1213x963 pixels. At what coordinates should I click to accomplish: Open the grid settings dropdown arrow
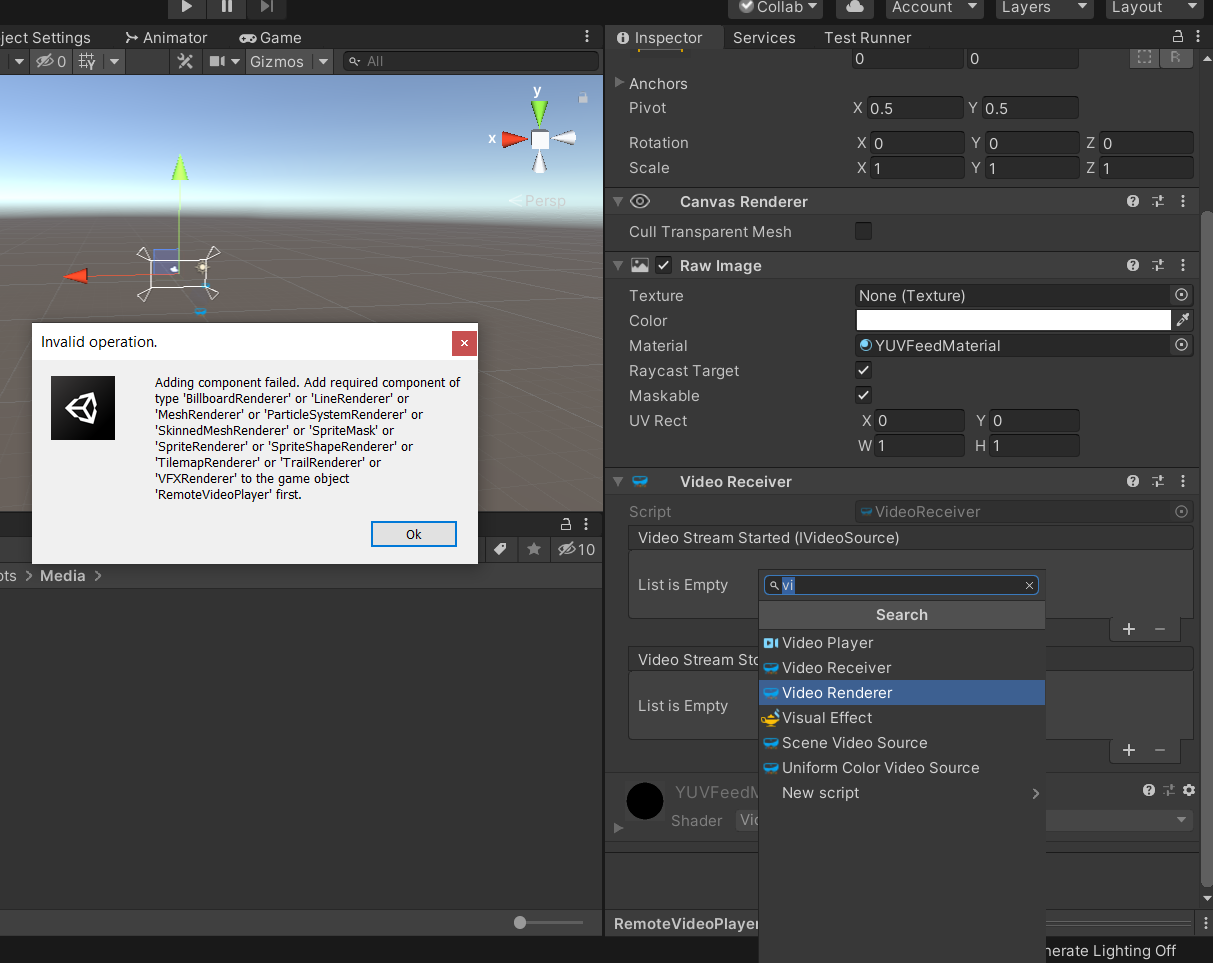[114, 61]
